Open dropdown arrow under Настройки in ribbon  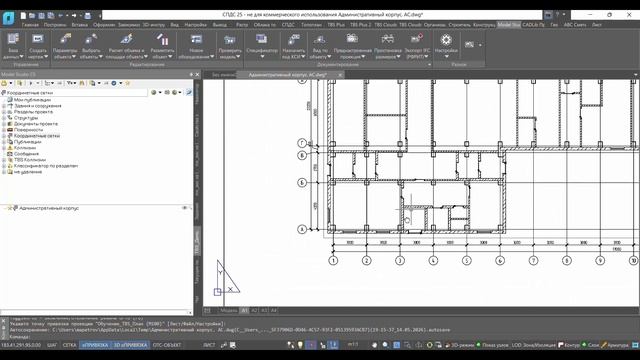tap(447, 57)
